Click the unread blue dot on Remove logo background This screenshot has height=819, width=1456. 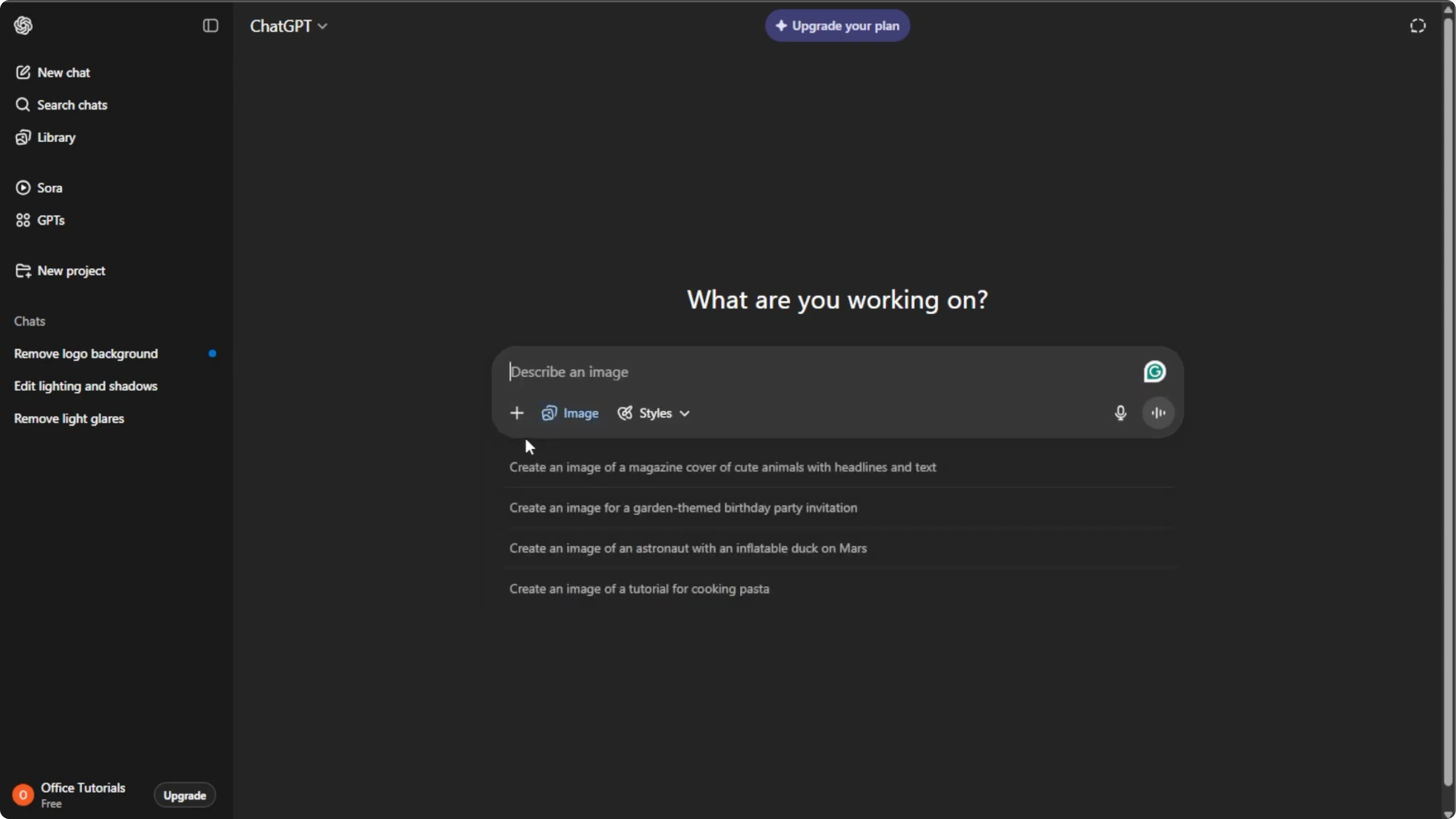[212, 354]
